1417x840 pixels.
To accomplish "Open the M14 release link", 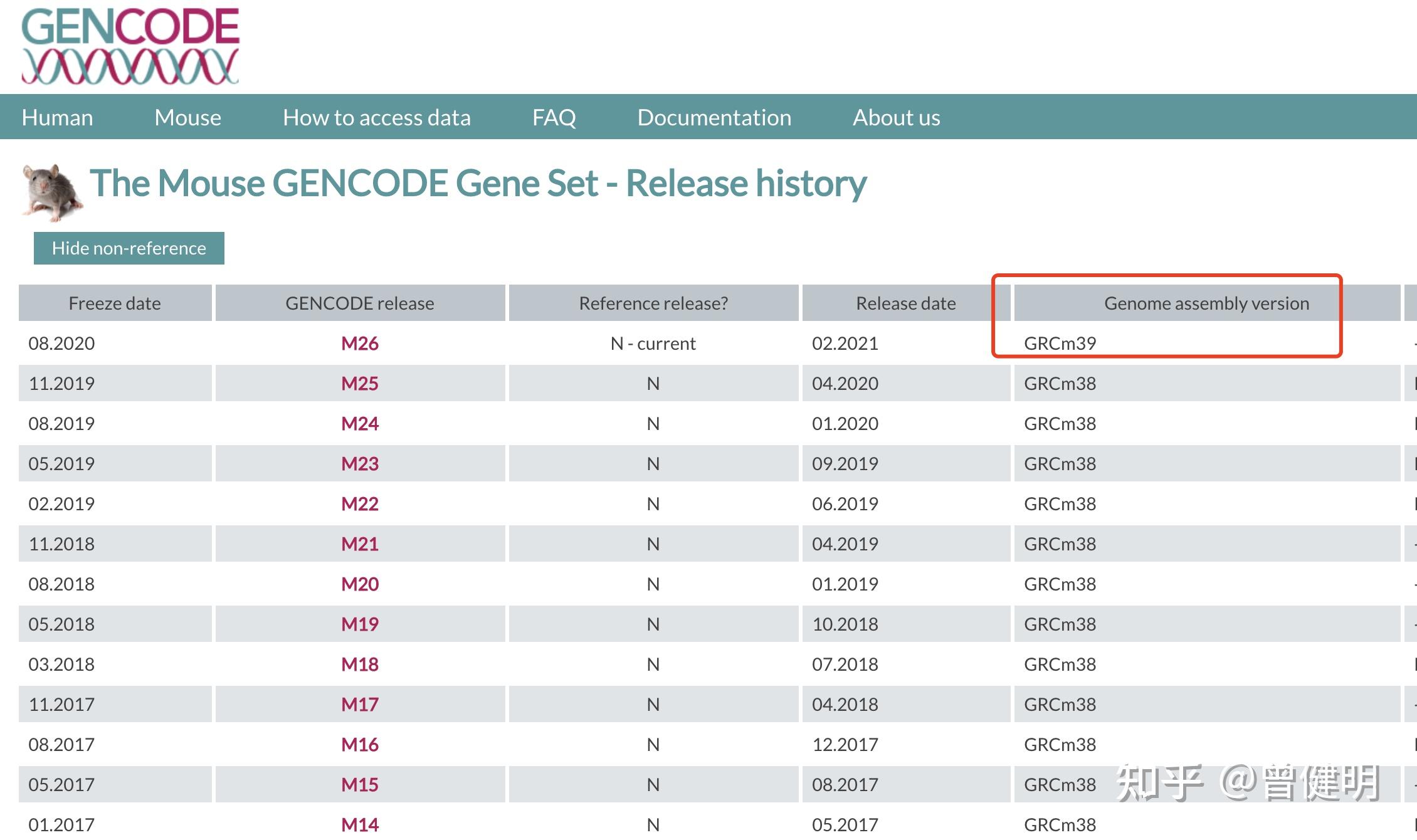I will [x=359, y=824].
